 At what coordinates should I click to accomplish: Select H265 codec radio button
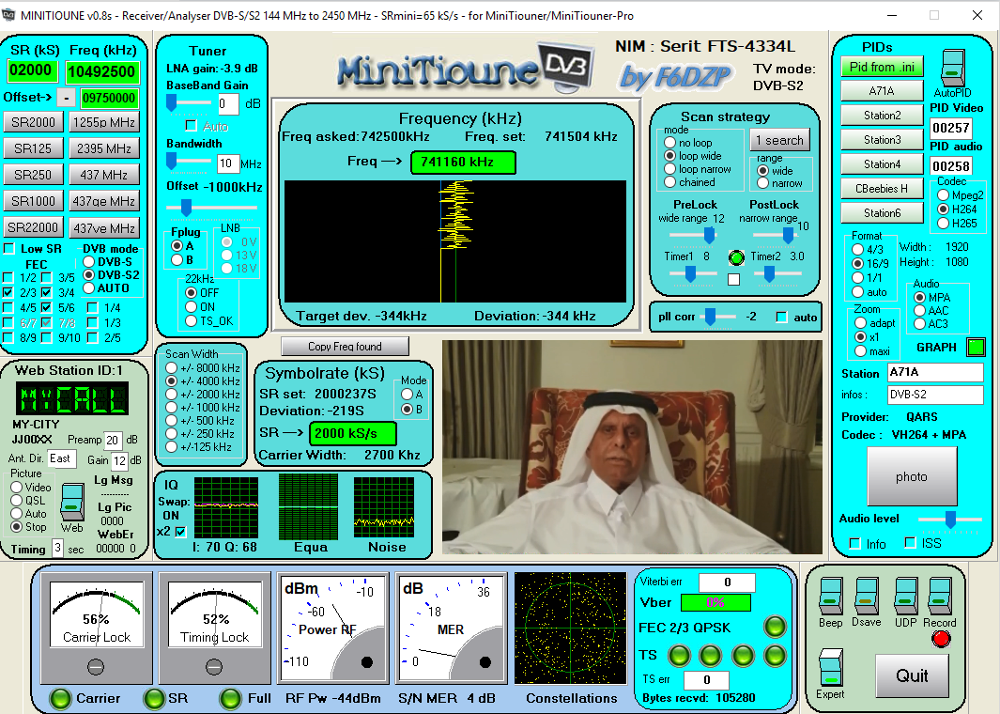tap(943, 223)
